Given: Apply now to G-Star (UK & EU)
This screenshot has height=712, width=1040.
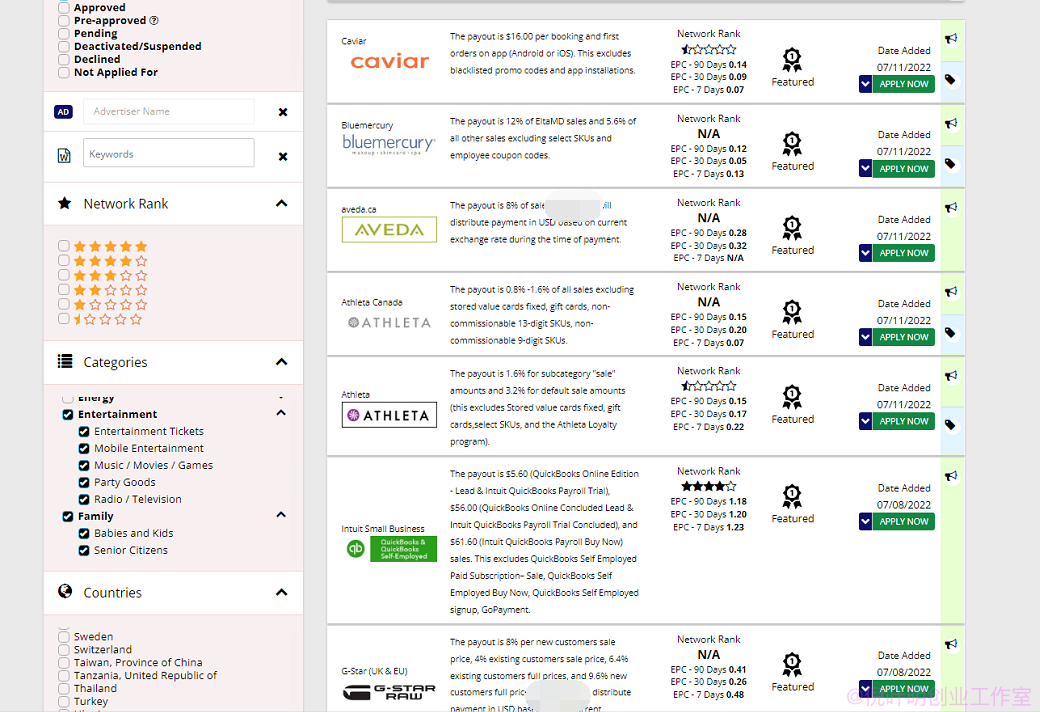Looking at the screenshot, I should tap(903, 689).
